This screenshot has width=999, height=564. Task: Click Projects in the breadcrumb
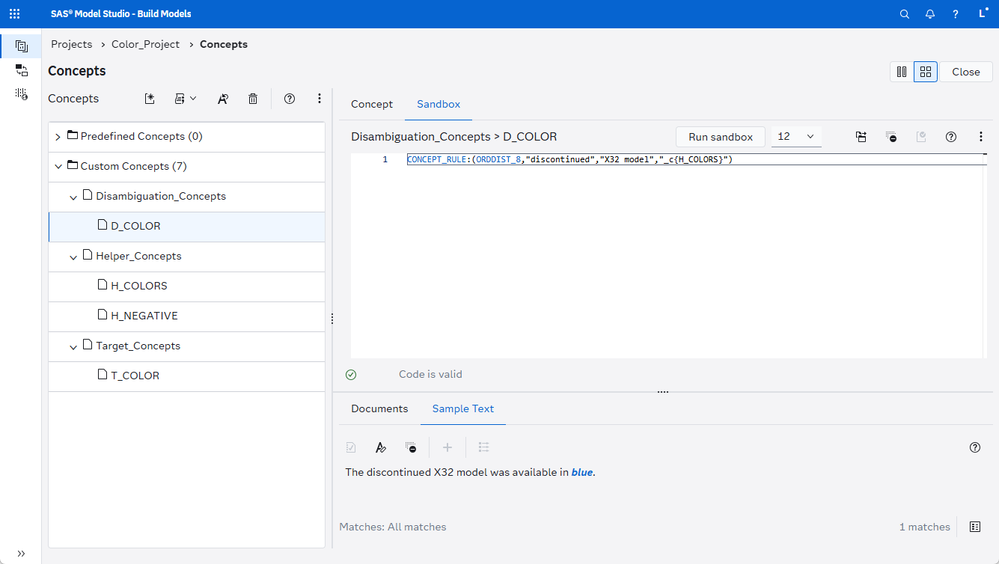[x=71, y=44]
